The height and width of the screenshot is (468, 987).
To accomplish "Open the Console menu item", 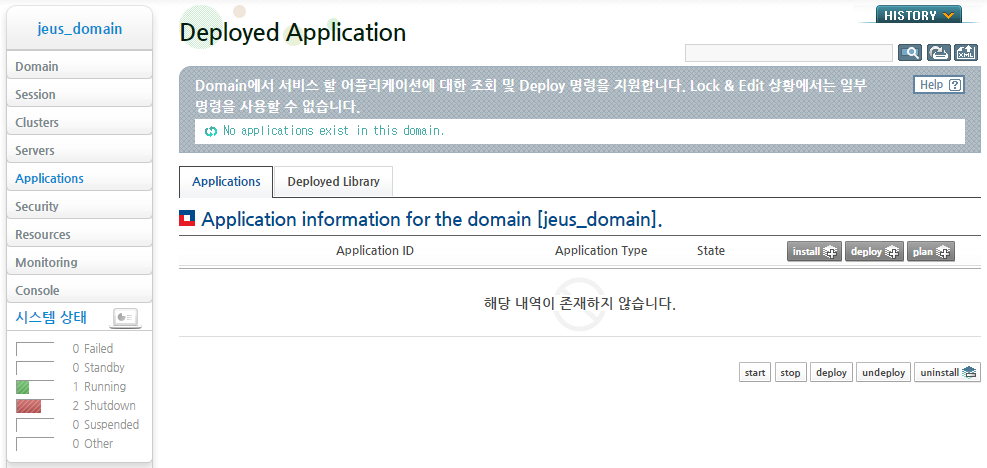I will [x=79, y=290].
